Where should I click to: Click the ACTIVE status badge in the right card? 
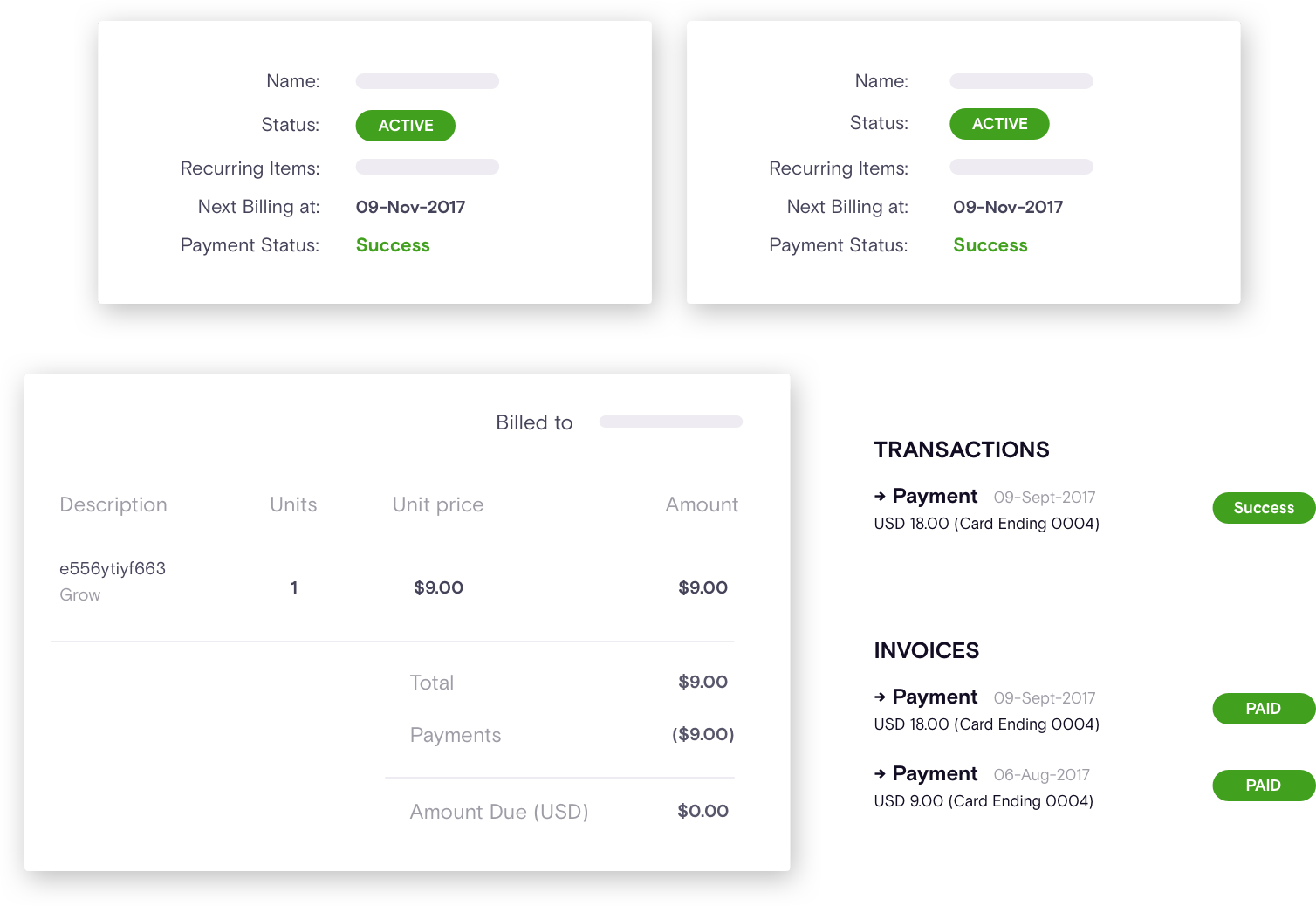999,124
